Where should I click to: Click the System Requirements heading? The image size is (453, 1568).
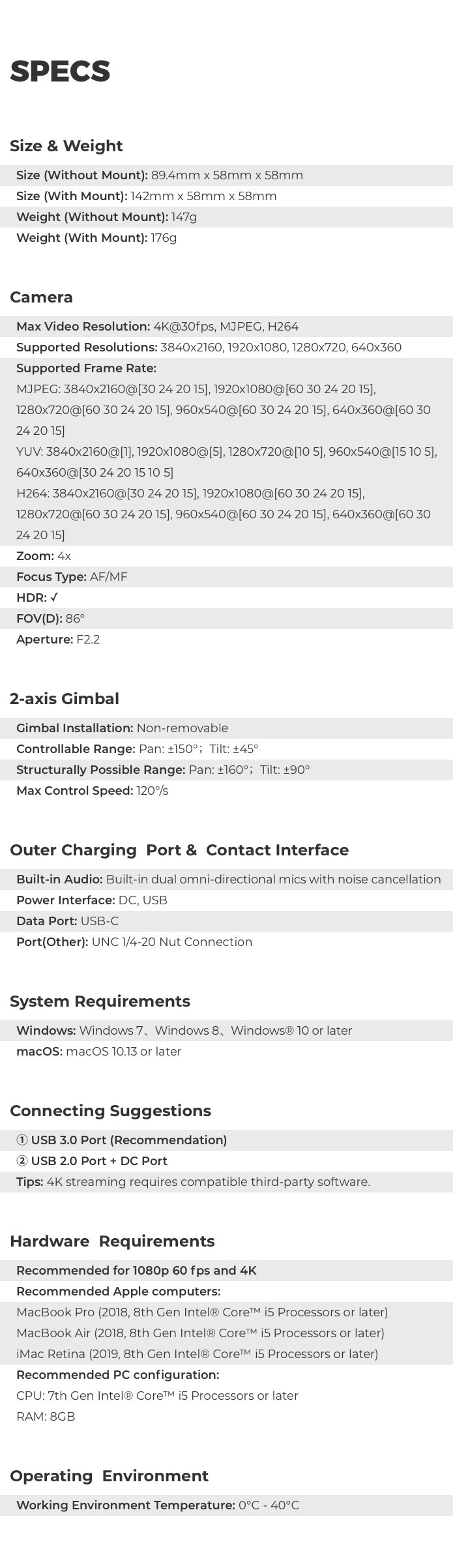pos(100,1001)
